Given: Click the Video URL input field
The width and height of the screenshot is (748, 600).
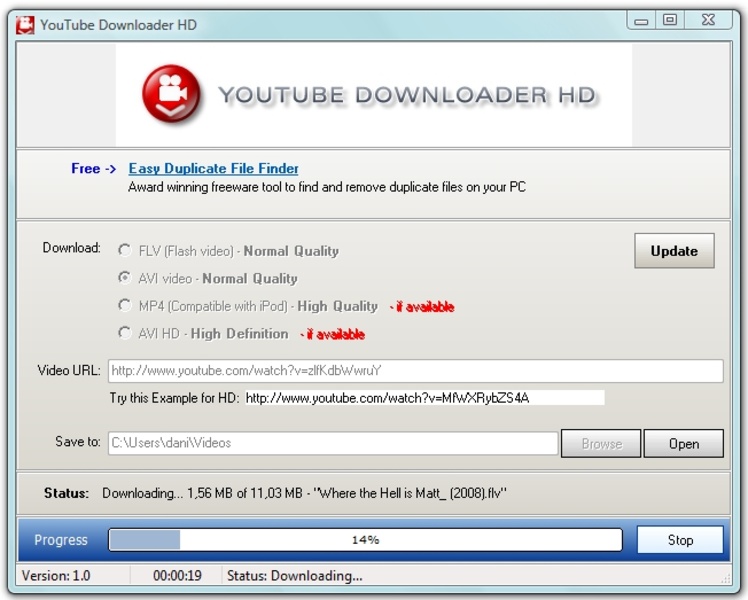Looking at the screenshot, I should pos(416,371).
